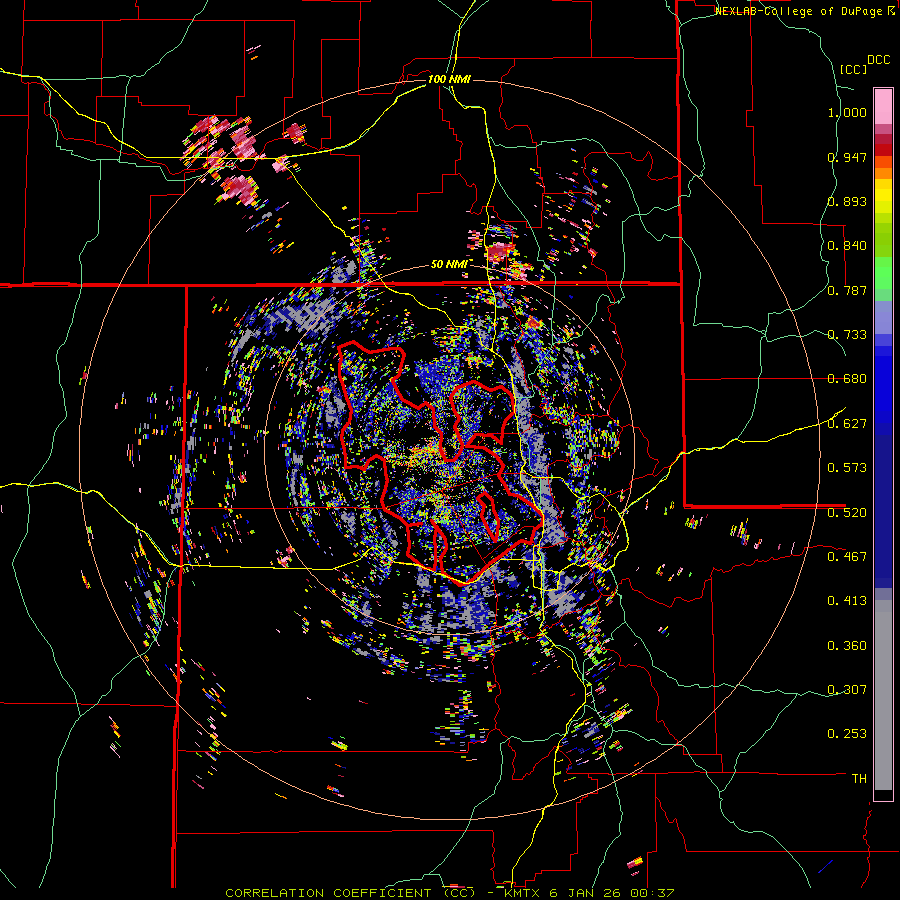The height and width of the screenshot is (900, 900).
Task: Click the 0.733 color scale value
Action: pyautogui.click(x=847, y=335)
